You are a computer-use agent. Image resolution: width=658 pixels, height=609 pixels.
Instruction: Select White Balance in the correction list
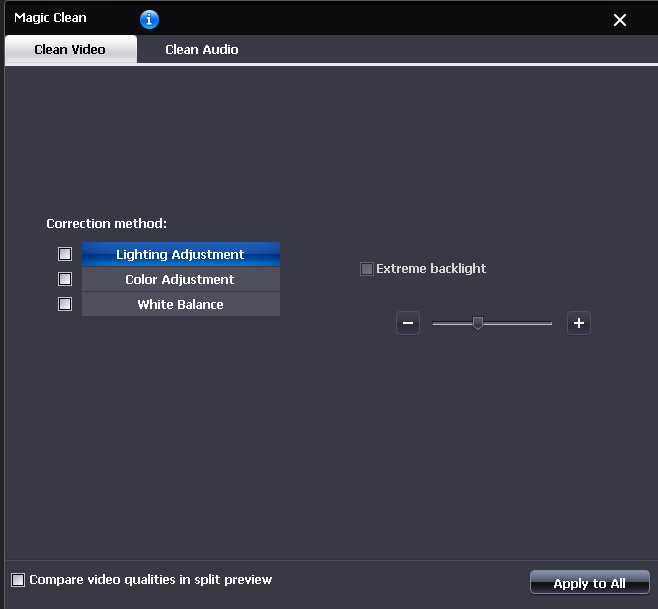point(180,305)
